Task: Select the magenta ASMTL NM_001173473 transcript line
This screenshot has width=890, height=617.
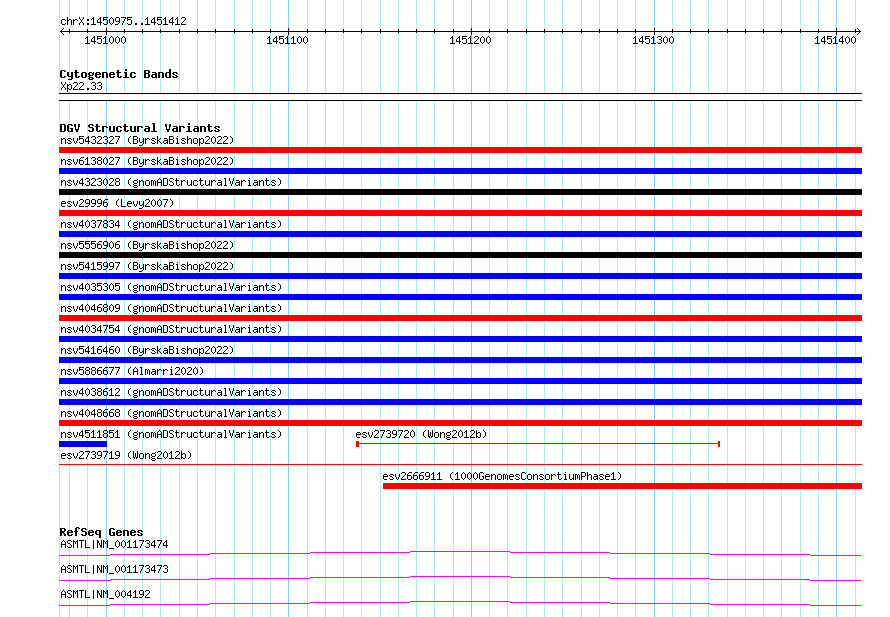Action: [x=460, y=578]
